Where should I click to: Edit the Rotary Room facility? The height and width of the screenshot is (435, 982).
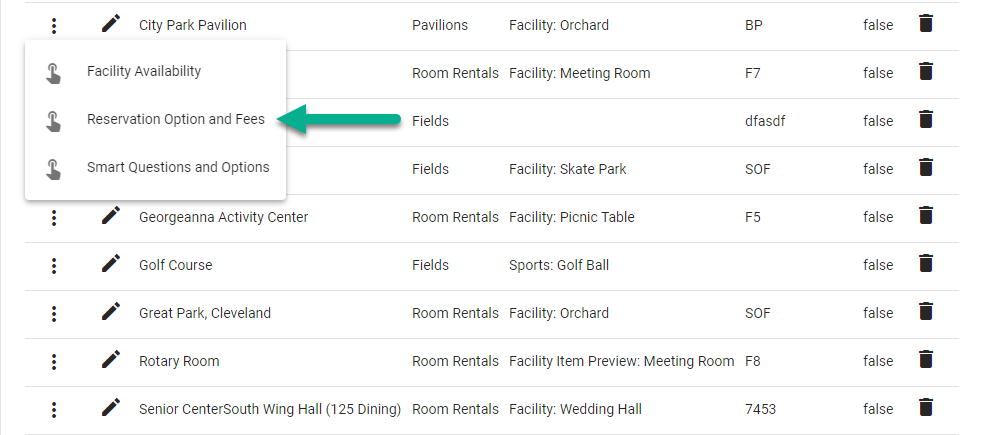tap(111, 360)
